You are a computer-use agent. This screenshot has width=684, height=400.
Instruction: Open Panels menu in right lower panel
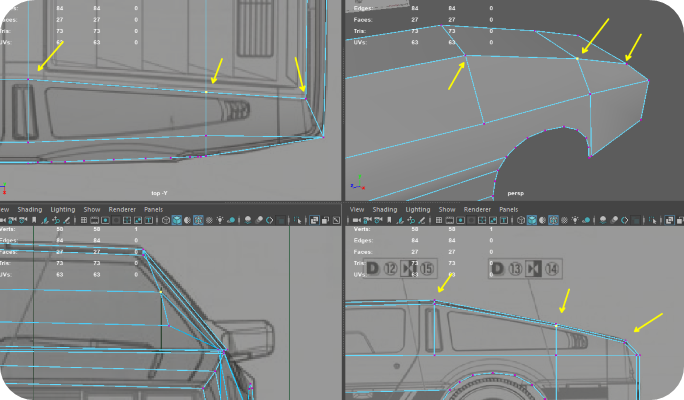tap(509, 209)
